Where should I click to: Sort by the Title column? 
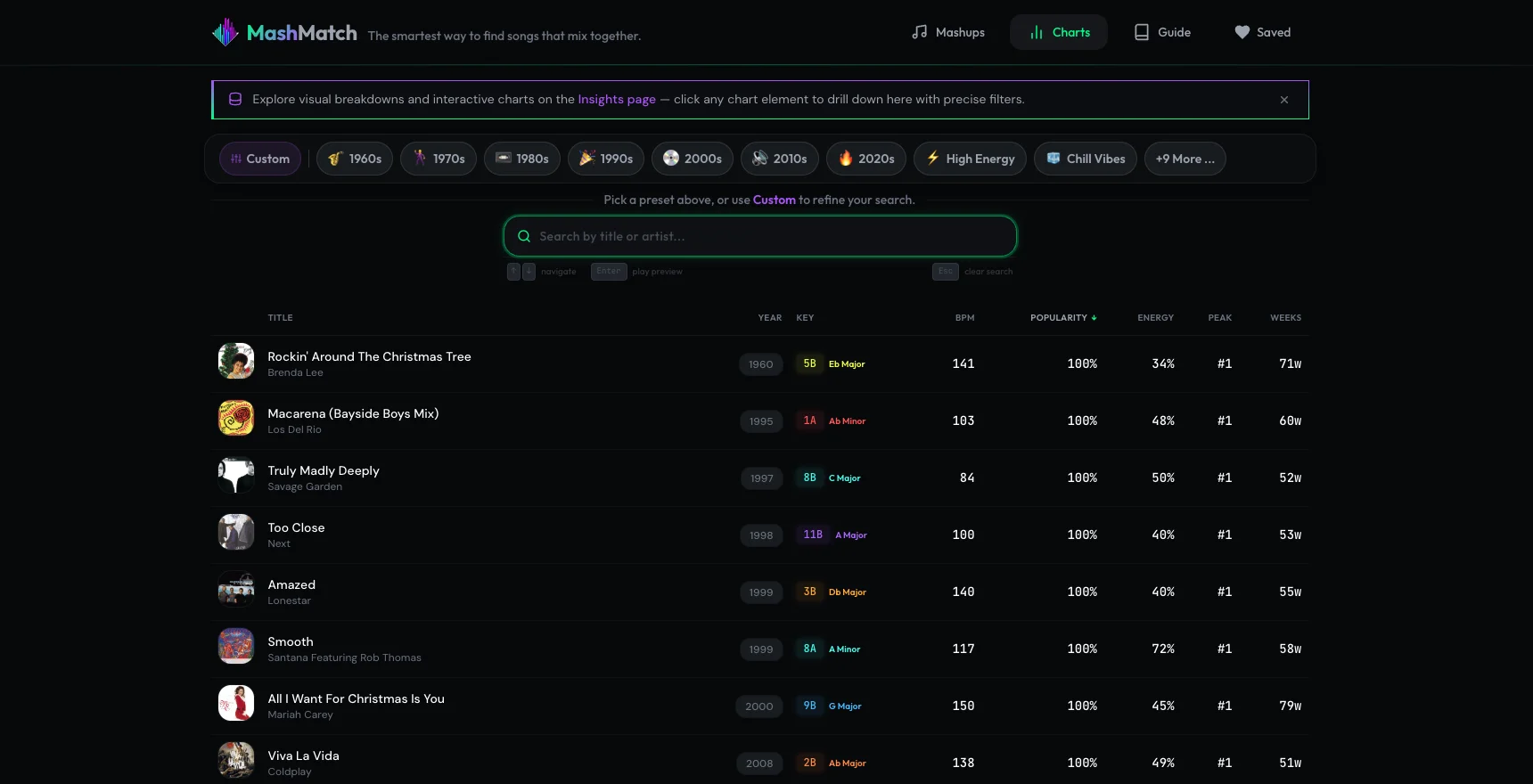280,318
